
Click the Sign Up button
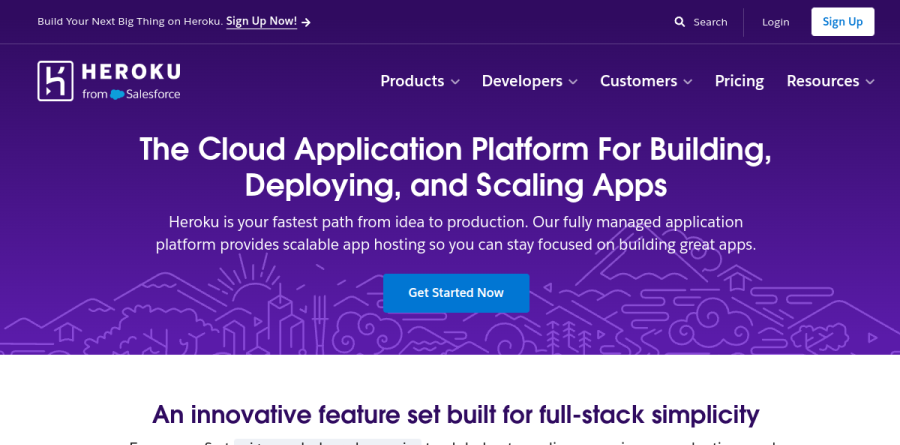pos(843,22)
